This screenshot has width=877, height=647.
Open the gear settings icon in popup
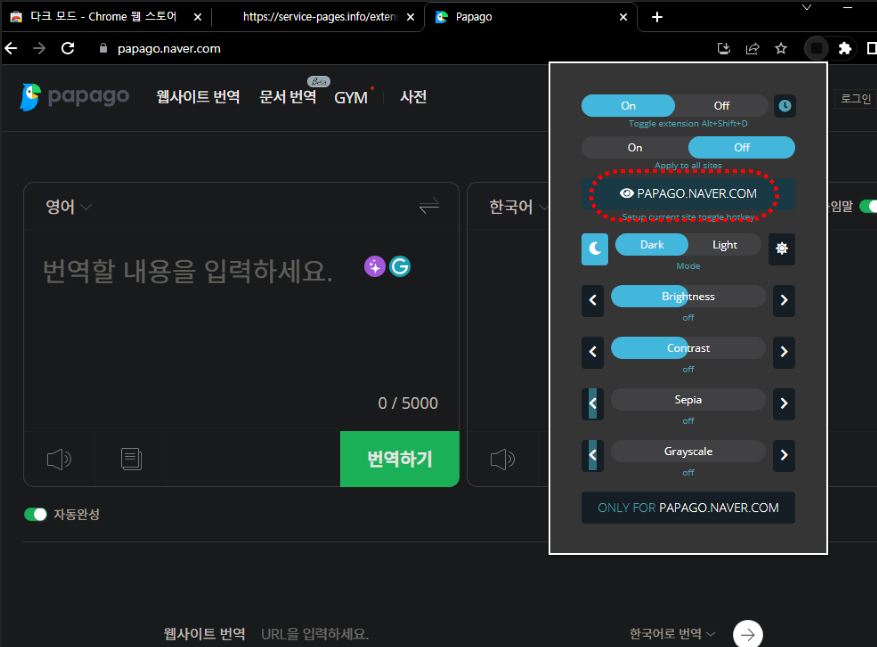[x=782, y=248]
